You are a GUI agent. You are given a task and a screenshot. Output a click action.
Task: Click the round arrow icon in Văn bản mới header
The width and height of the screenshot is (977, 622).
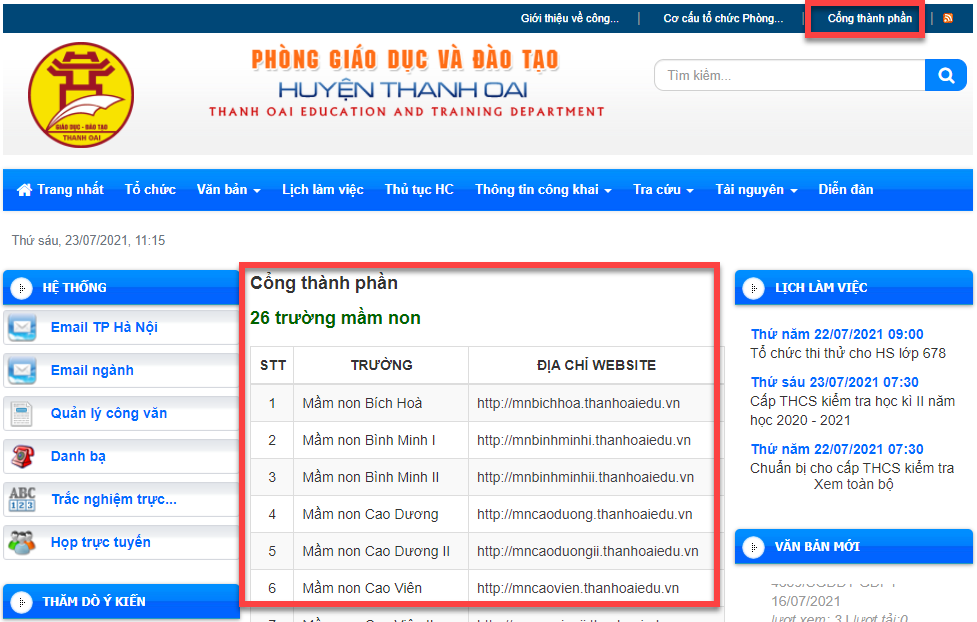tap(753, 547)
